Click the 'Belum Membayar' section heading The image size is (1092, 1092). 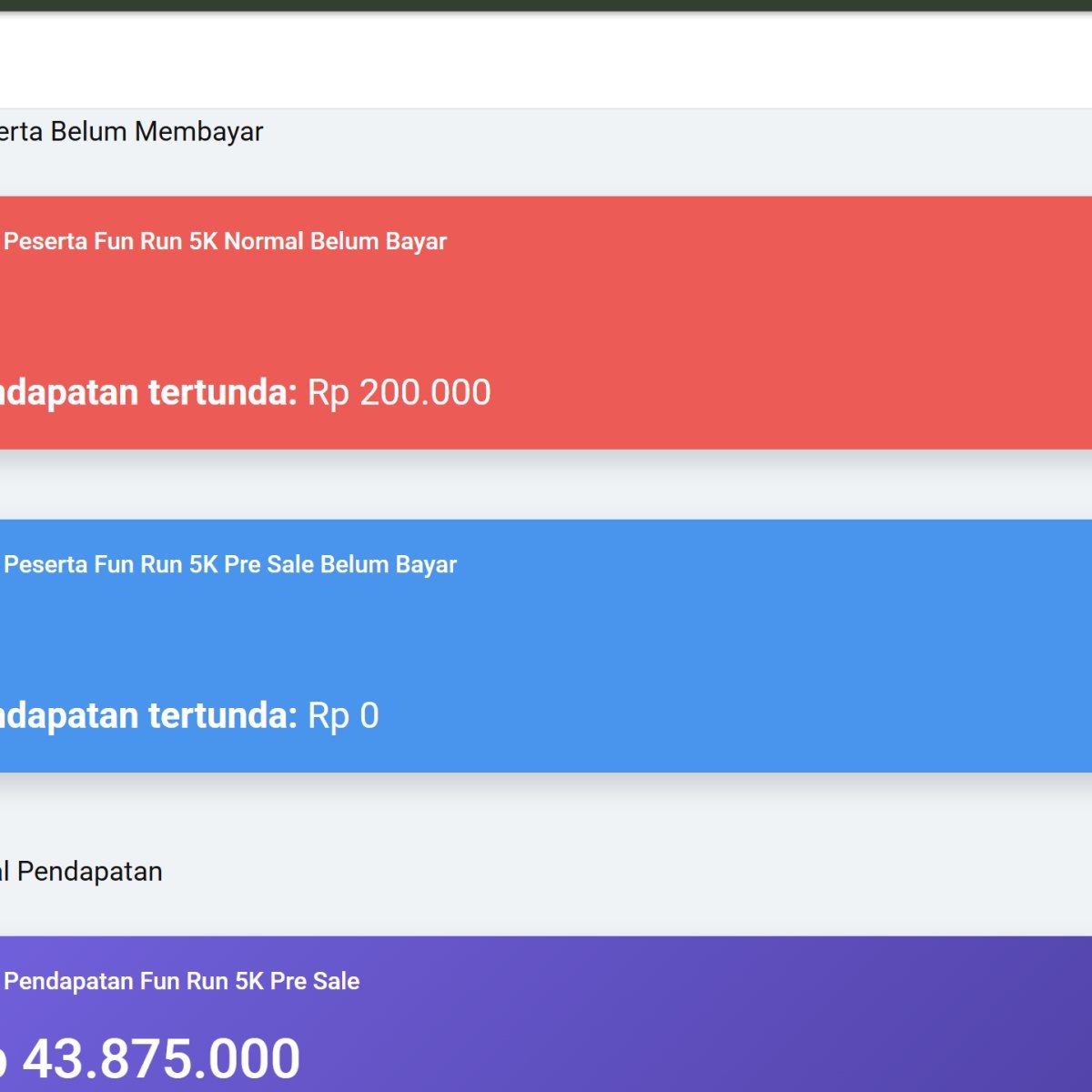(132, 132)
